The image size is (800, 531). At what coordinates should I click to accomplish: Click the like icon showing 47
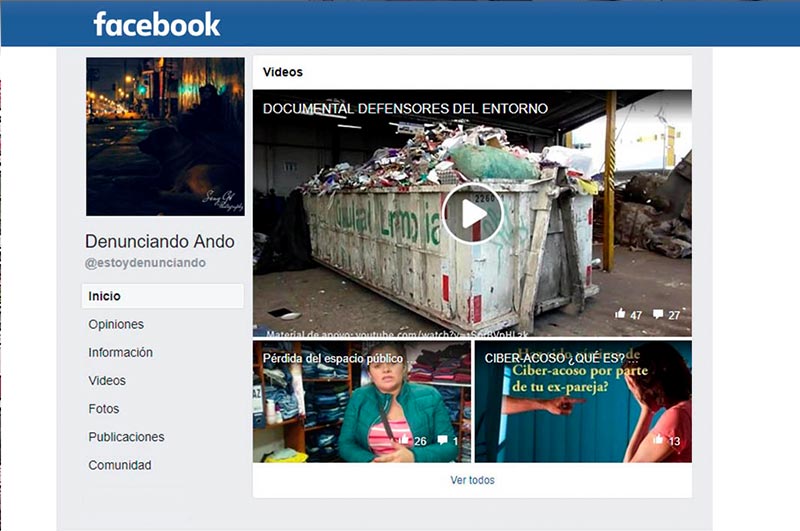click(x=620, y=314)
